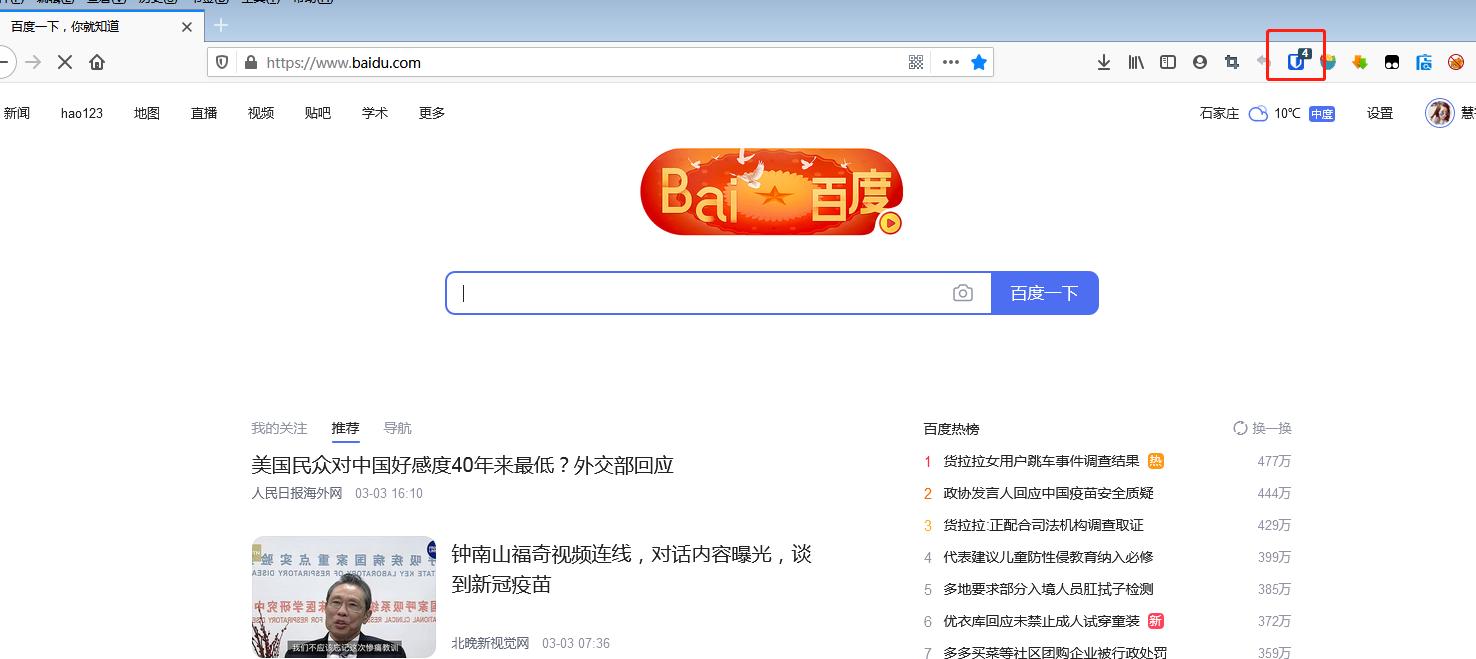
Task: Switch to the 推荐 feed tab
Action: (345, 428)
